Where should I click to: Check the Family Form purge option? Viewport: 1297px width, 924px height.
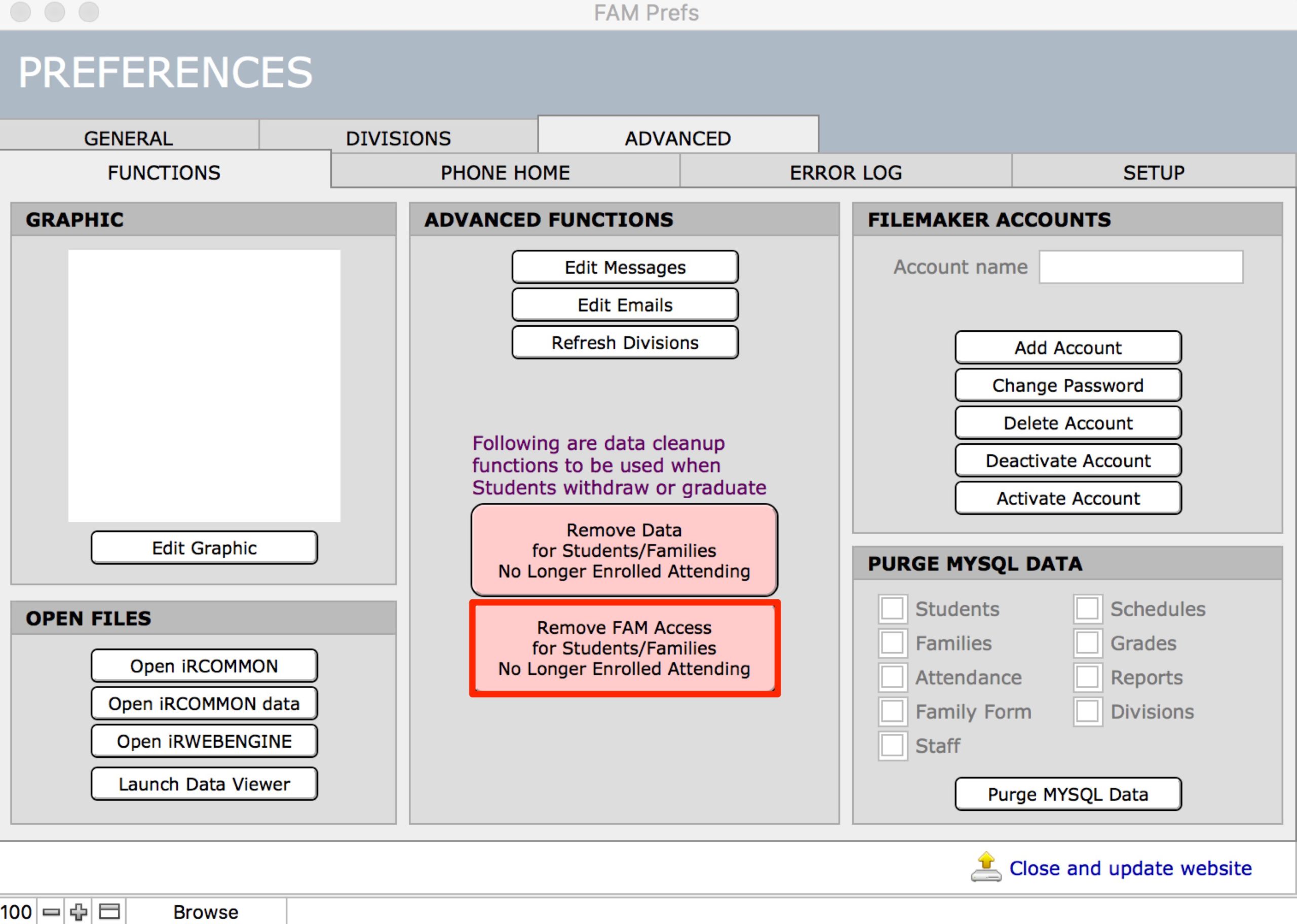point(892,711)
